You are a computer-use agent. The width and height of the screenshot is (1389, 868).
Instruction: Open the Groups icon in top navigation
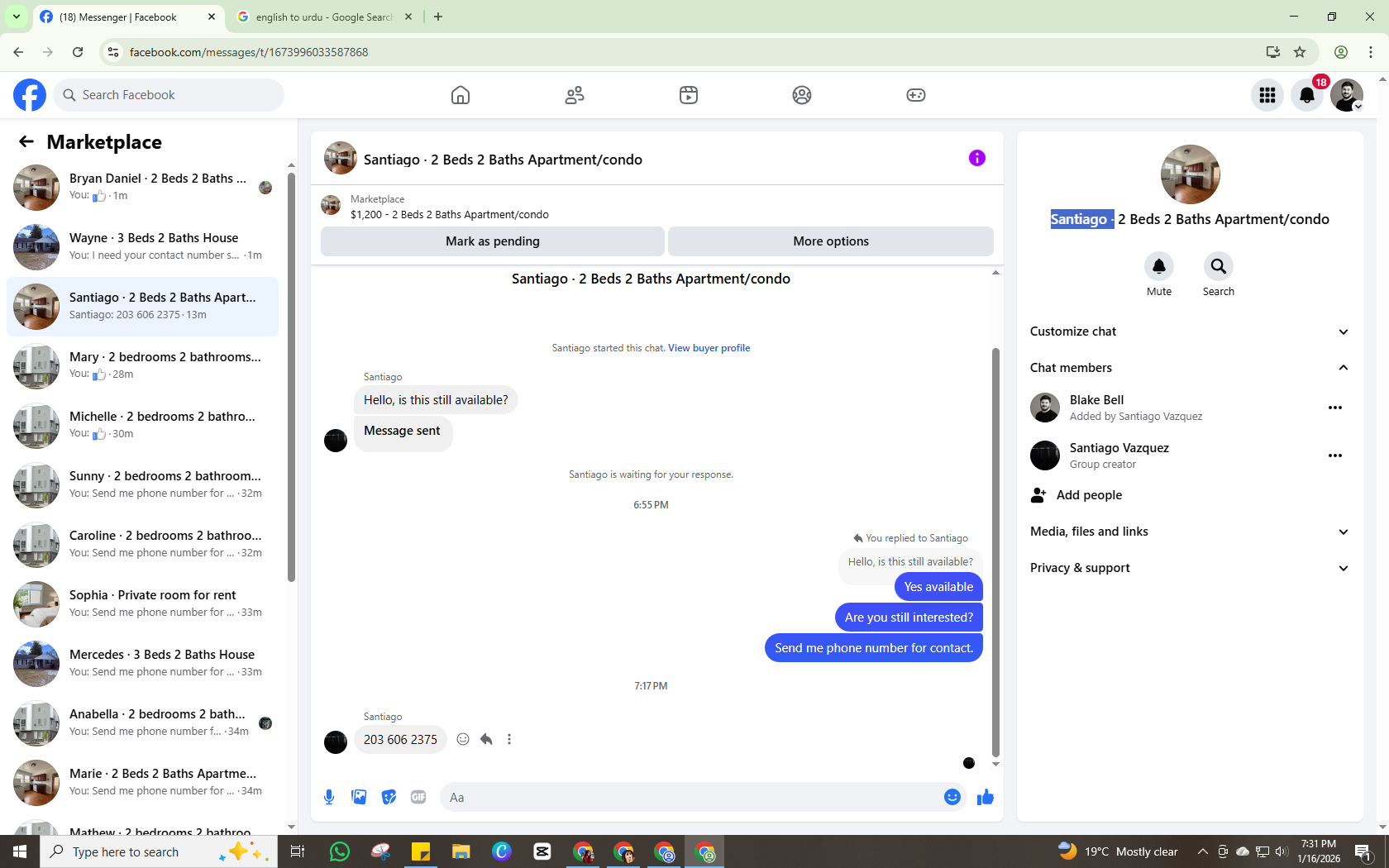[x=802, y=95]
